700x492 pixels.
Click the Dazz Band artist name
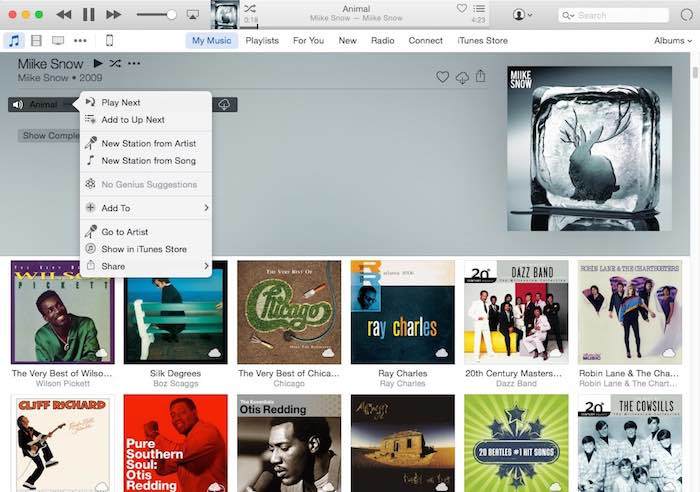516,384
